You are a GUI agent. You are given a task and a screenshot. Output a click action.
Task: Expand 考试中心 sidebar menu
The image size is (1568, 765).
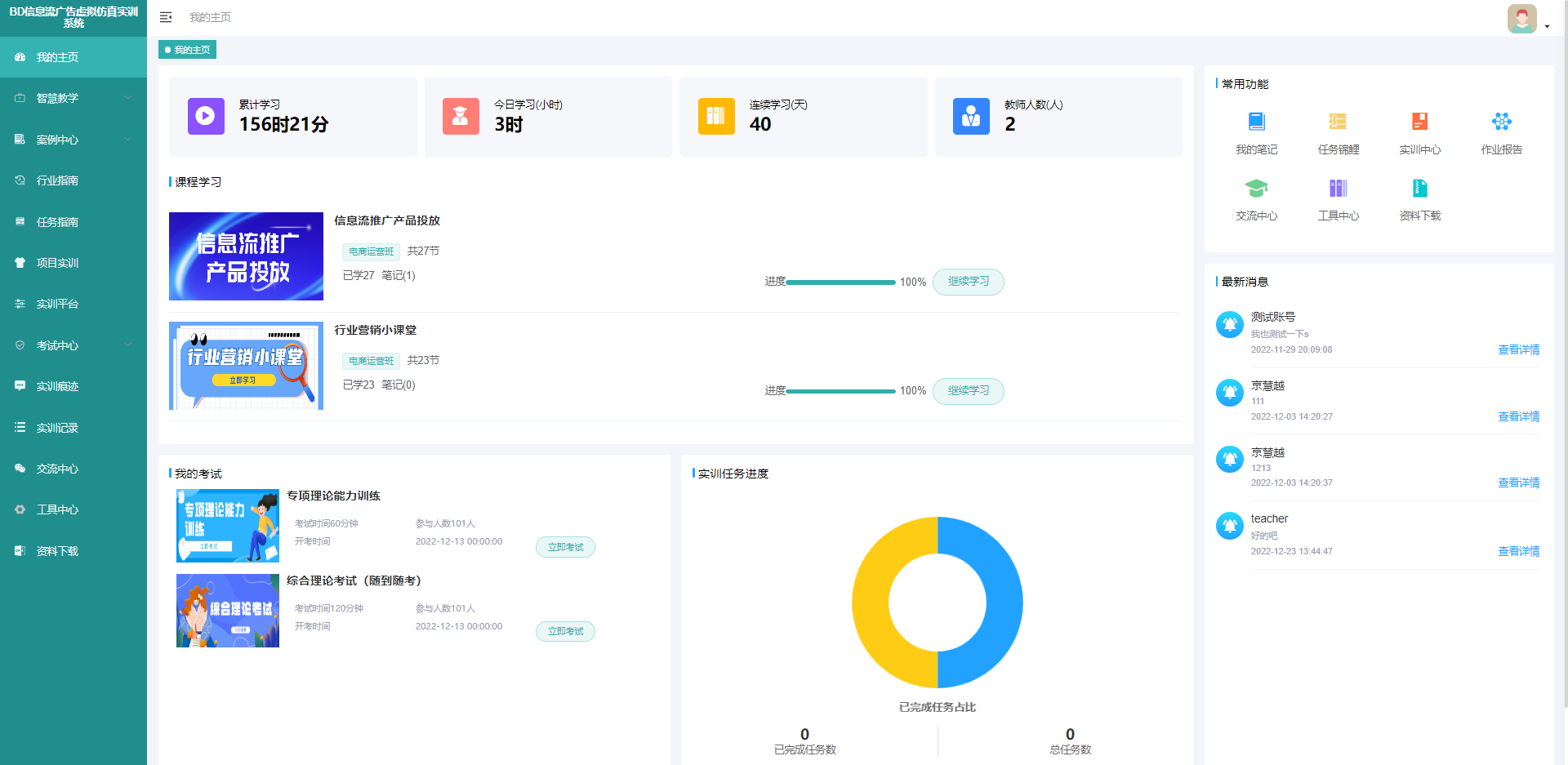[73, 345]
